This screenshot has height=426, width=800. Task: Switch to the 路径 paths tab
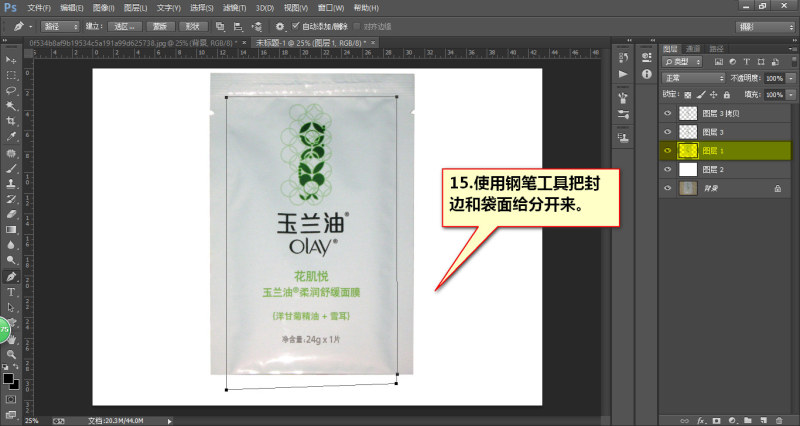click(x=716, y=48)
